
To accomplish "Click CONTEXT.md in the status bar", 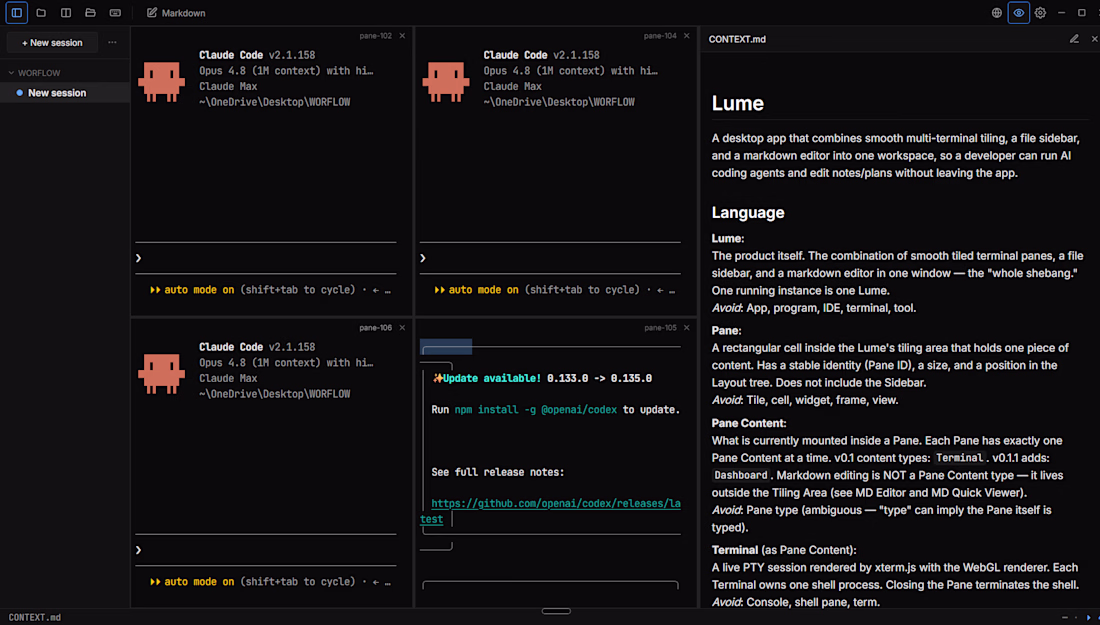I will 34,617.
